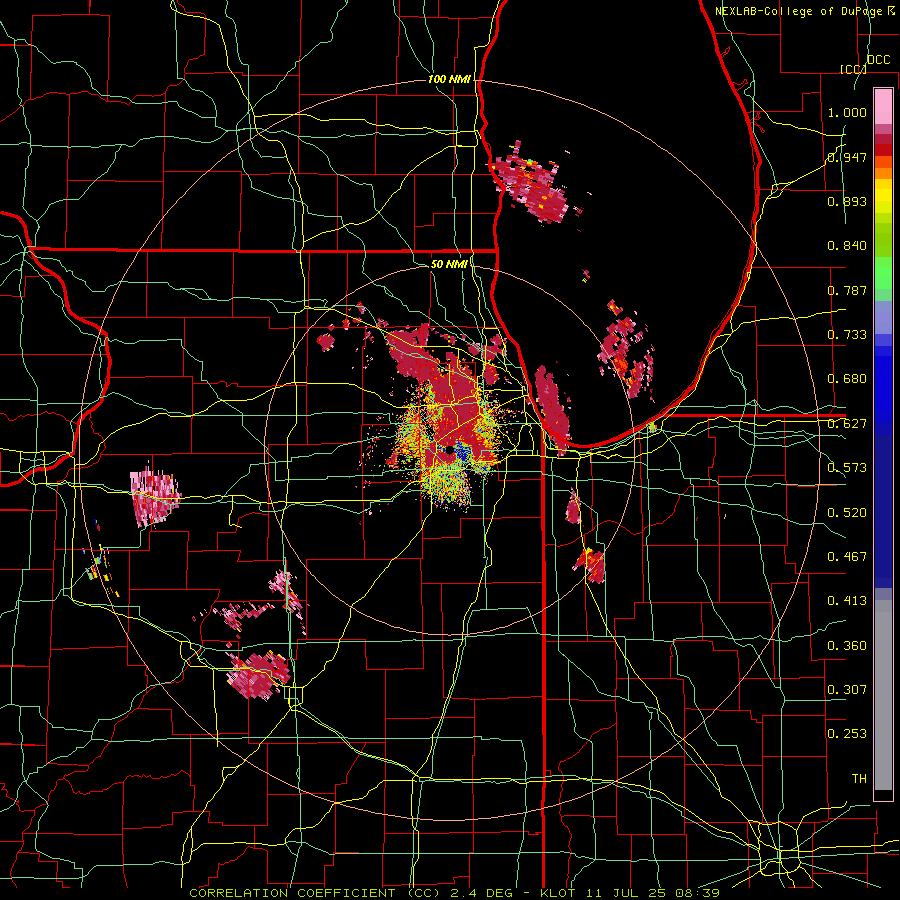The width and height of the screenshot is (900, 900).
Task: Select the 0.253 legend value
Action: (847, 734)
